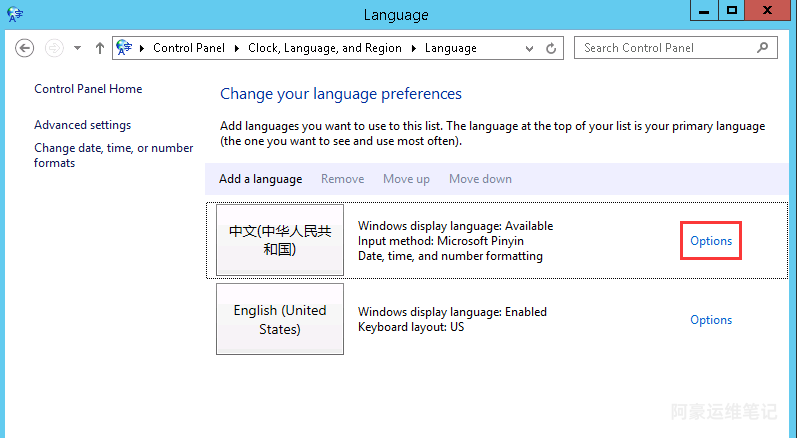Open Options for Chinese language
This screenshot has height=438, width=797.
coord(711,241)
